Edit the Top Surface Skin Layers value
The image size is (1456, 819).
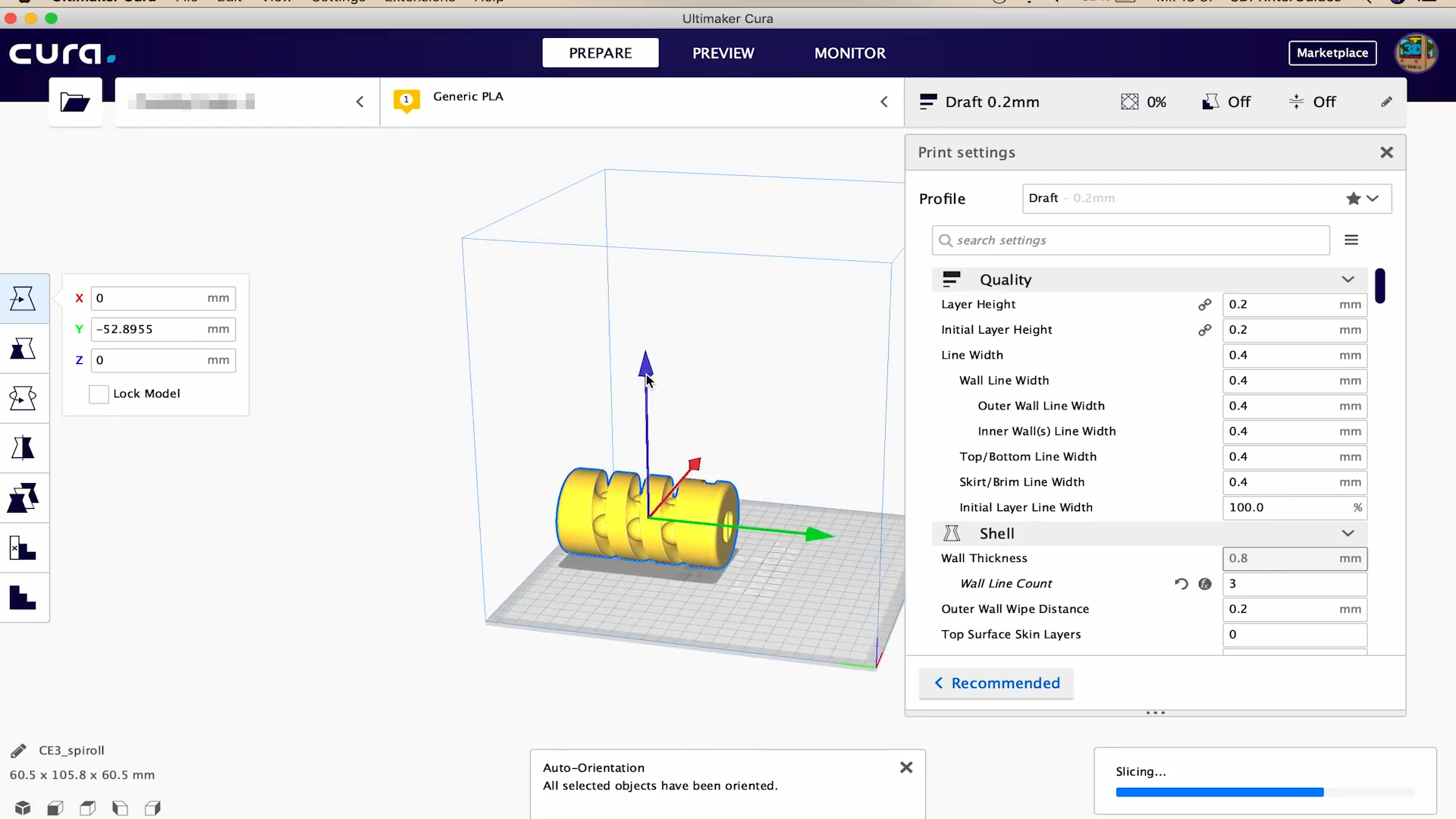pos(1294,635)
